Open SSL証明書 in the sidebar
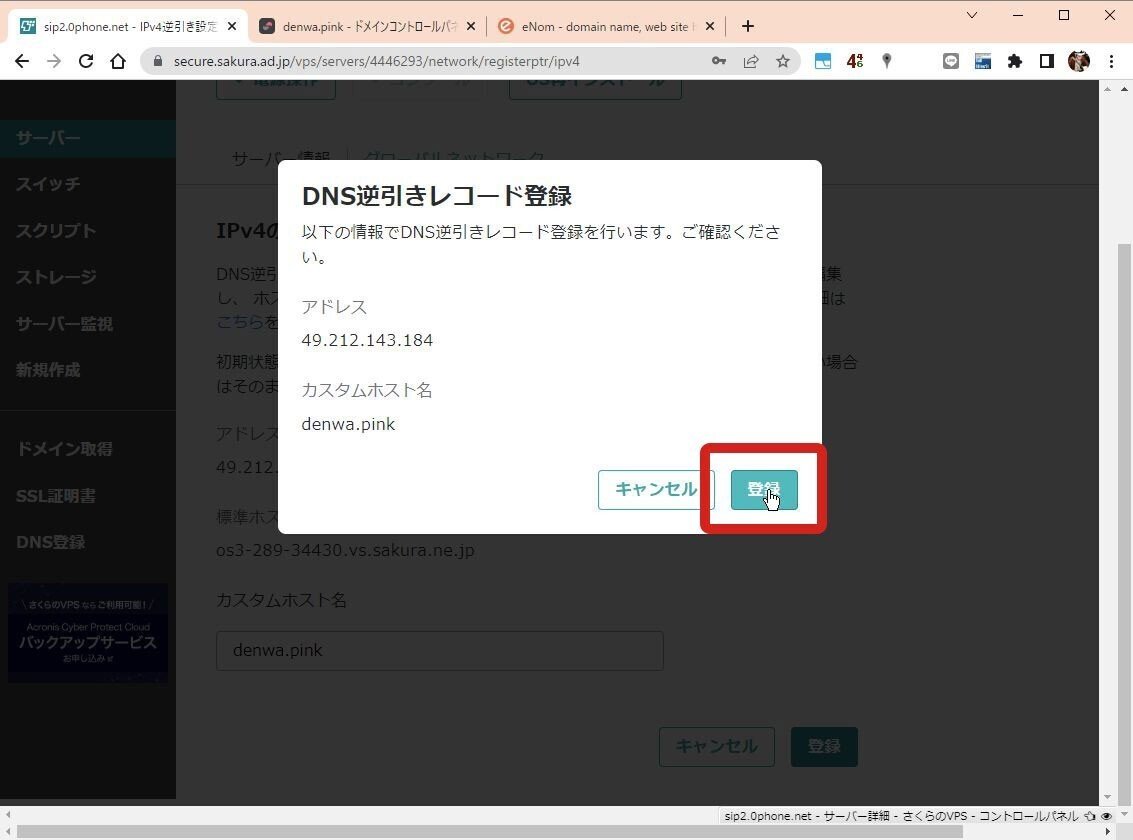 [x=56, y=496]
